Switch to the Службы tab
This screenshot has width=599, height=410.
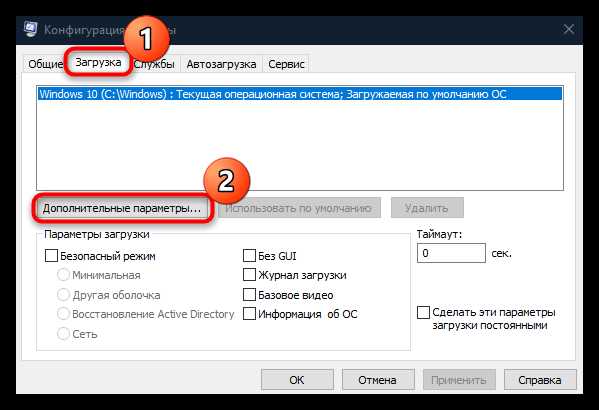click(154, 64)
